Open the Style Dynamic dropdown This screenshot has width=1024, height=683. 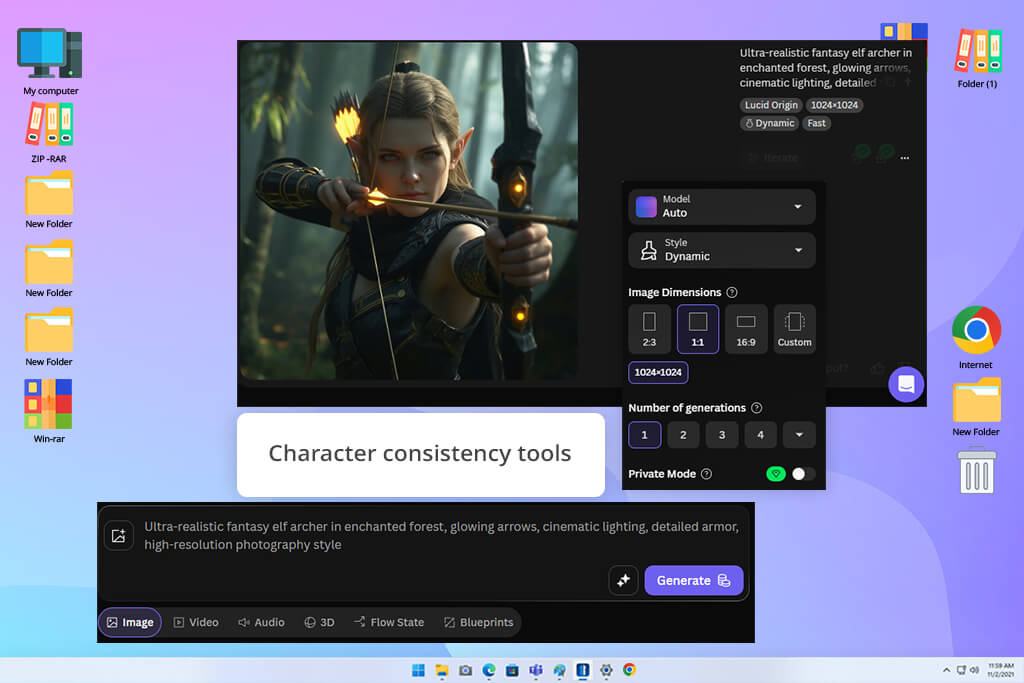tap(722, 250)
